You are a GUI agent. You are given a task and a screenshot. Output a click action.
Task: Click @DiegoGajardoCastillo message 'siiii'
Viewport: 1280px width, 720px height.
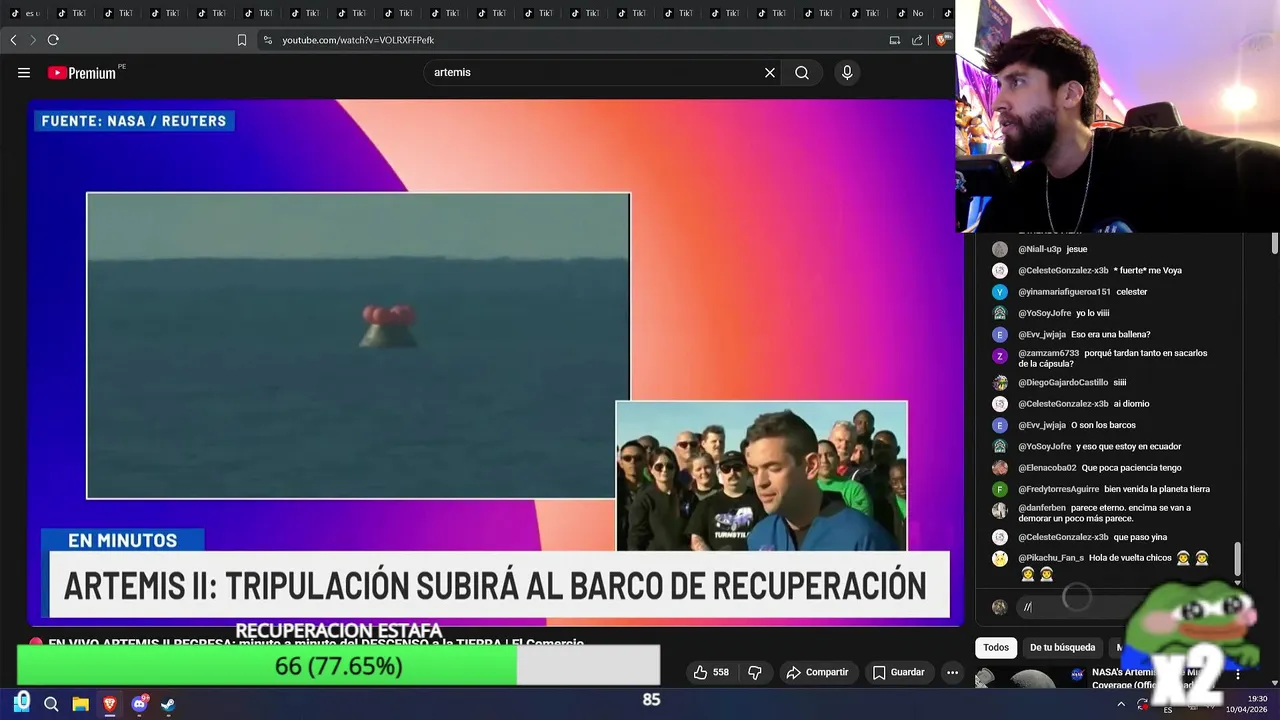coord(1119,383)
